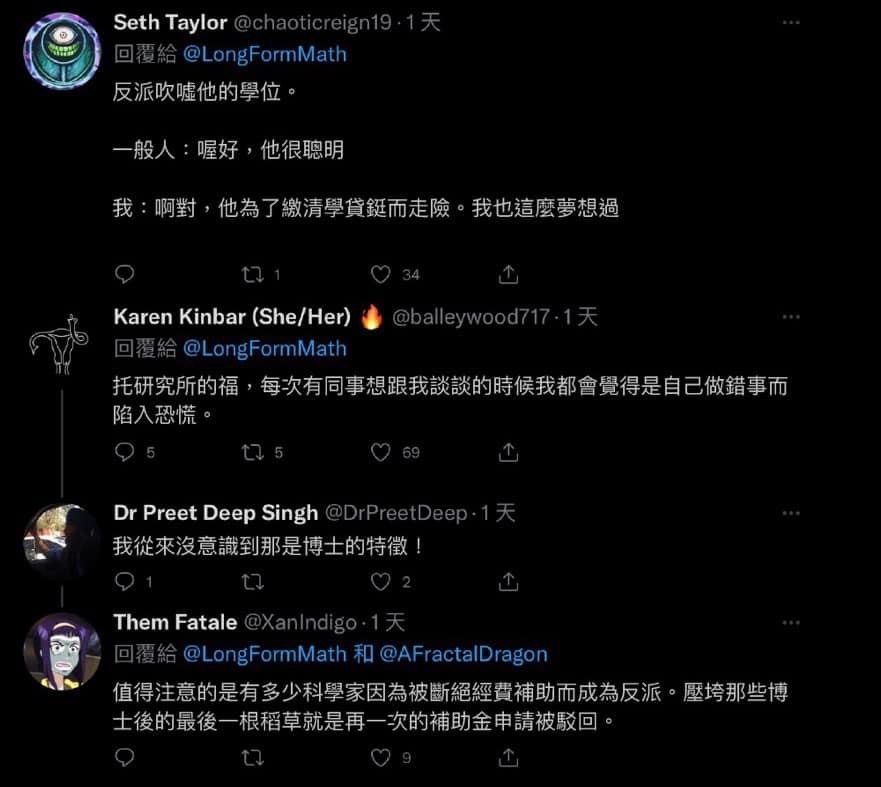Like Seth Taylor's tweet with 34 likes
This screenshot has width=881, height=787.
[x=380, y=274]
